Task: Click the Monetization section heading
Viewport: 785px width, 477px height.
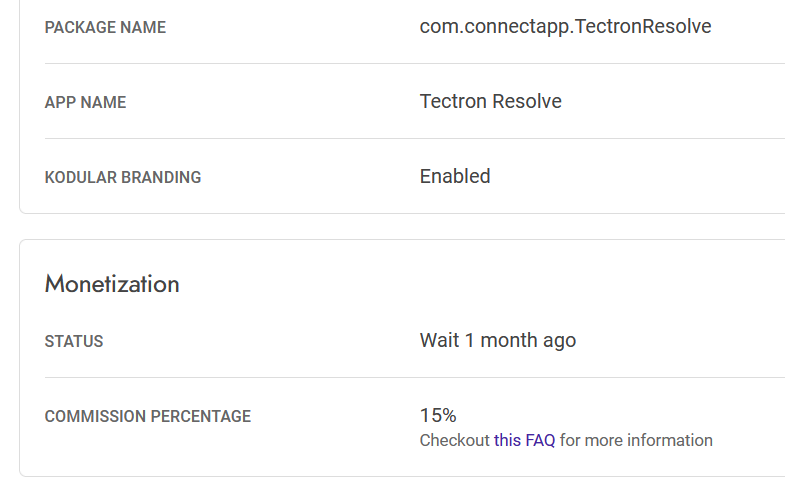Action: tap(112, 284)
